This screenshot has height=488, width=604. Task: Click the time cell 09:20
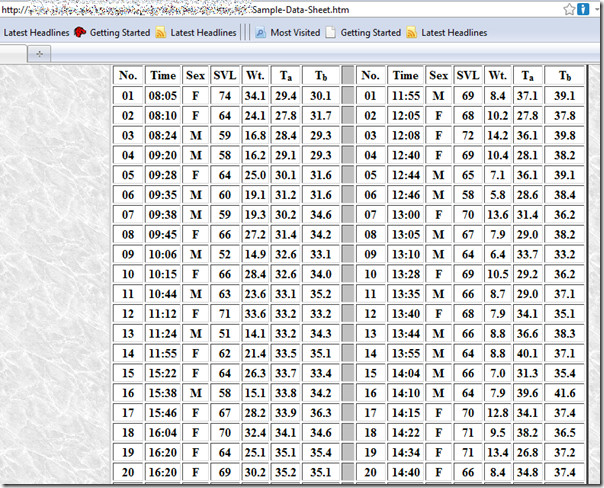[163, 155]
